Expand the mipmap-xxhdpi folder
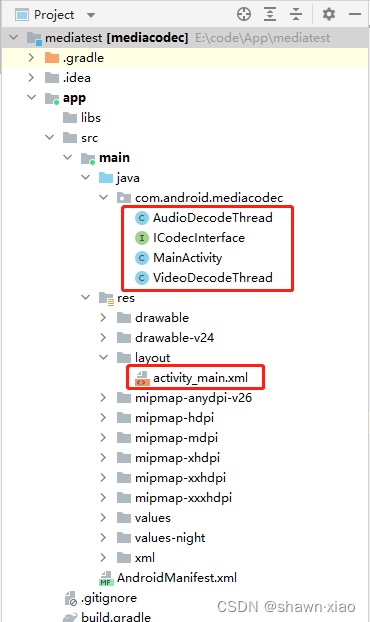This screenshot has height=622, width=370. click(x=104, y=478)
